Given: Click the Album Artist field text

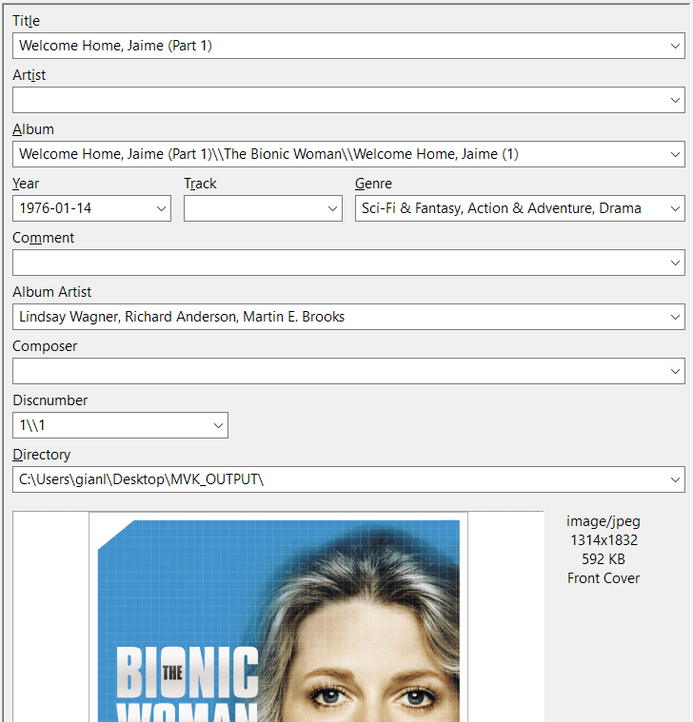Looking at the screenshot, I should (x=182, y=317).
